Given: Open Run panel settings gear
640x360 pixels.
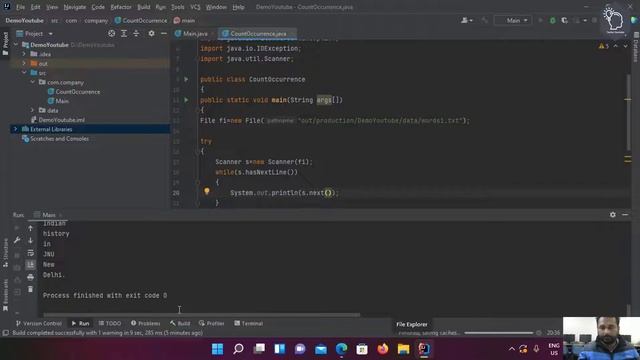Looking at the screenshot, I should 613,215.
